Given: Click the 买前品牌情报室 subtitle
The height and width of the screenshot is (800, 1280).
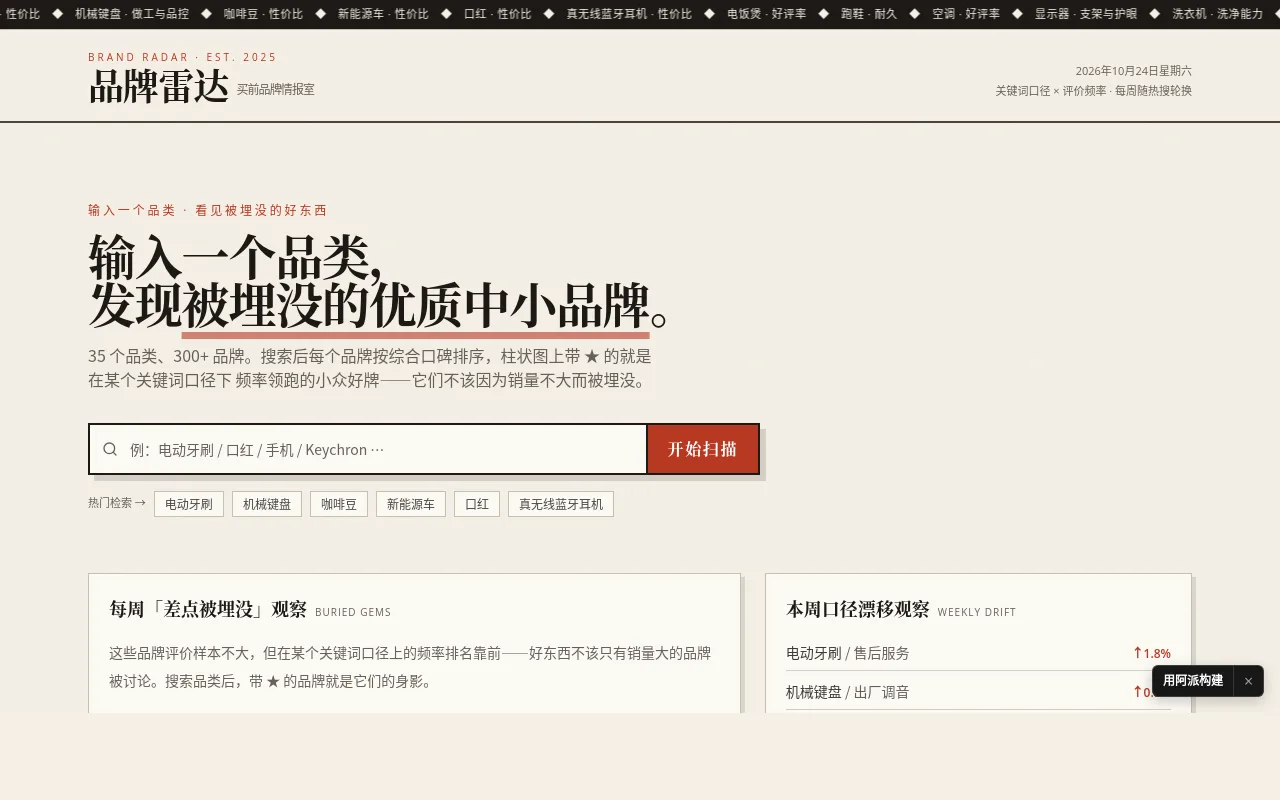Looking at the screenshot, I should [276, 89].
